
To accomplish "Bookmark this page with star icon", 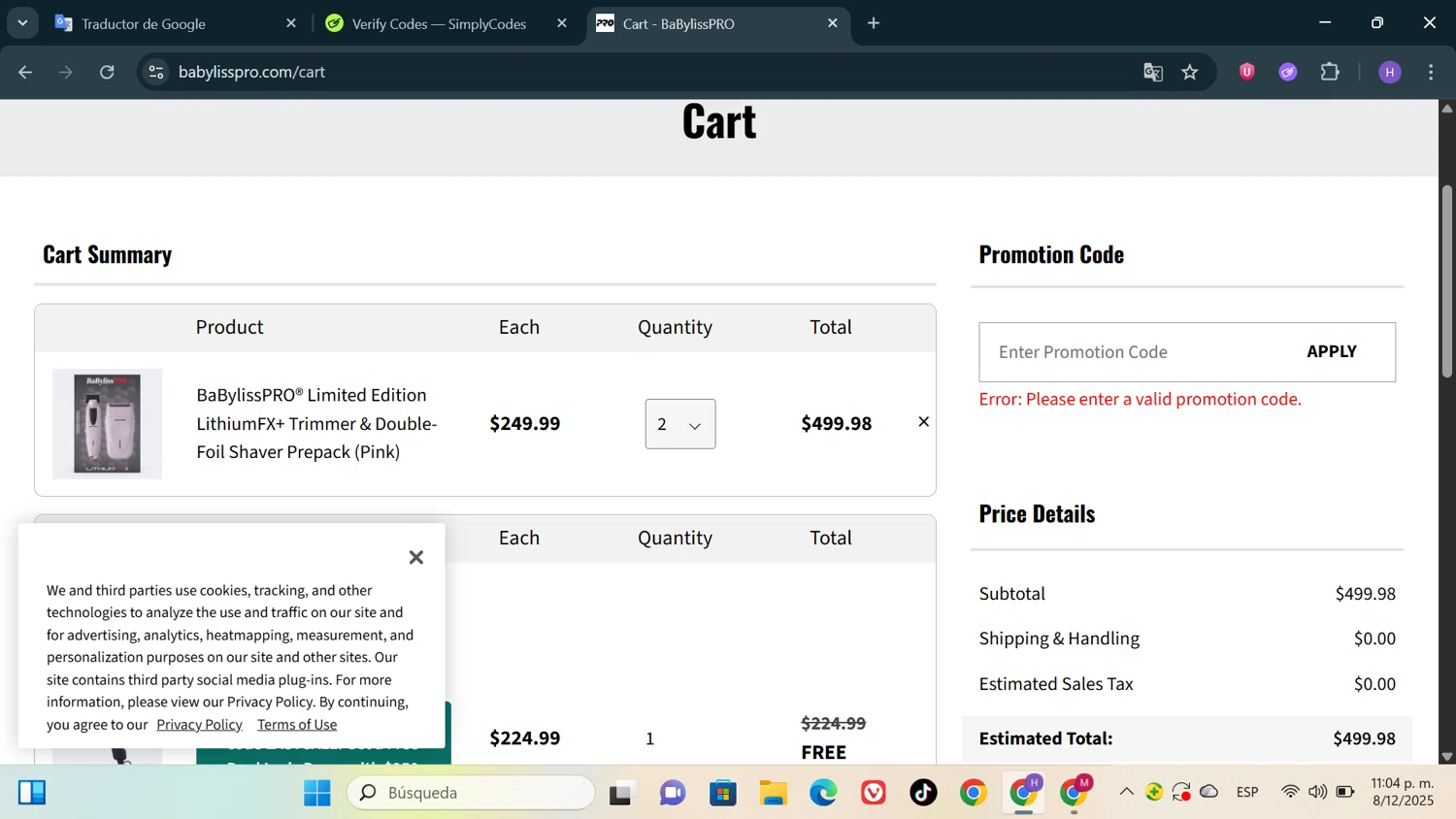I will tap(1190, 72).
